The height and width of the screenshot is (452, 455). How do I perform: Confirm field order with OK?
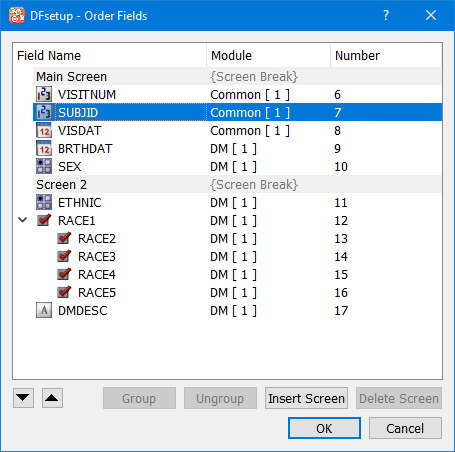(324, 428)
